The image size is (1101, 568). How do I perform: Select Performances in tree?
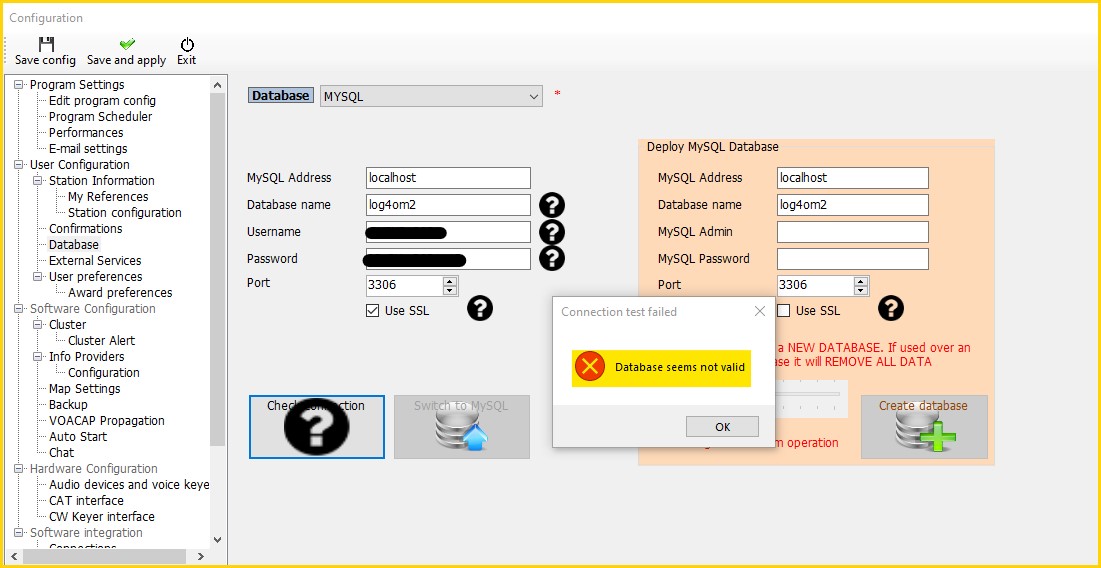coord(86,133)
